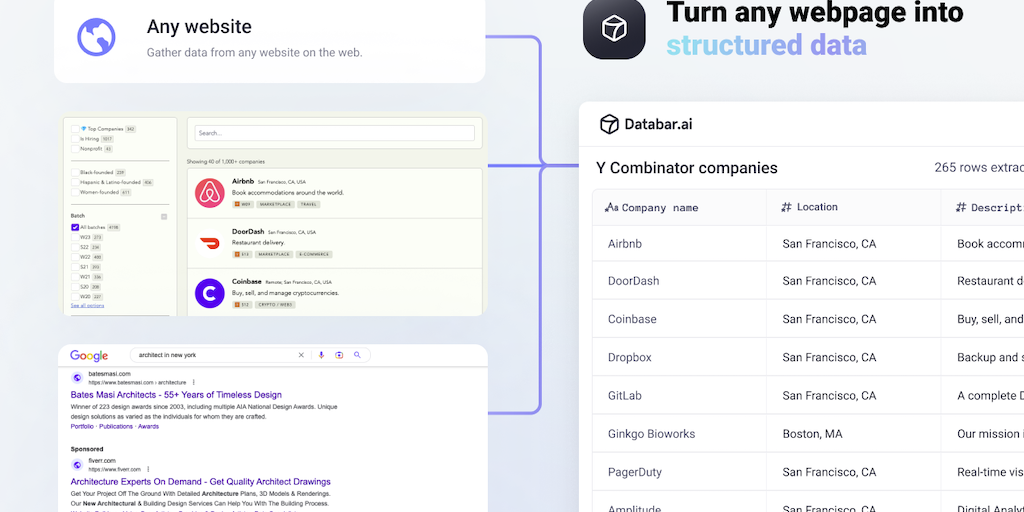This screenshot has width=1024, height=512.
Task: Open Architecture Experts On Demand link
Action: [x=200, y=482]
